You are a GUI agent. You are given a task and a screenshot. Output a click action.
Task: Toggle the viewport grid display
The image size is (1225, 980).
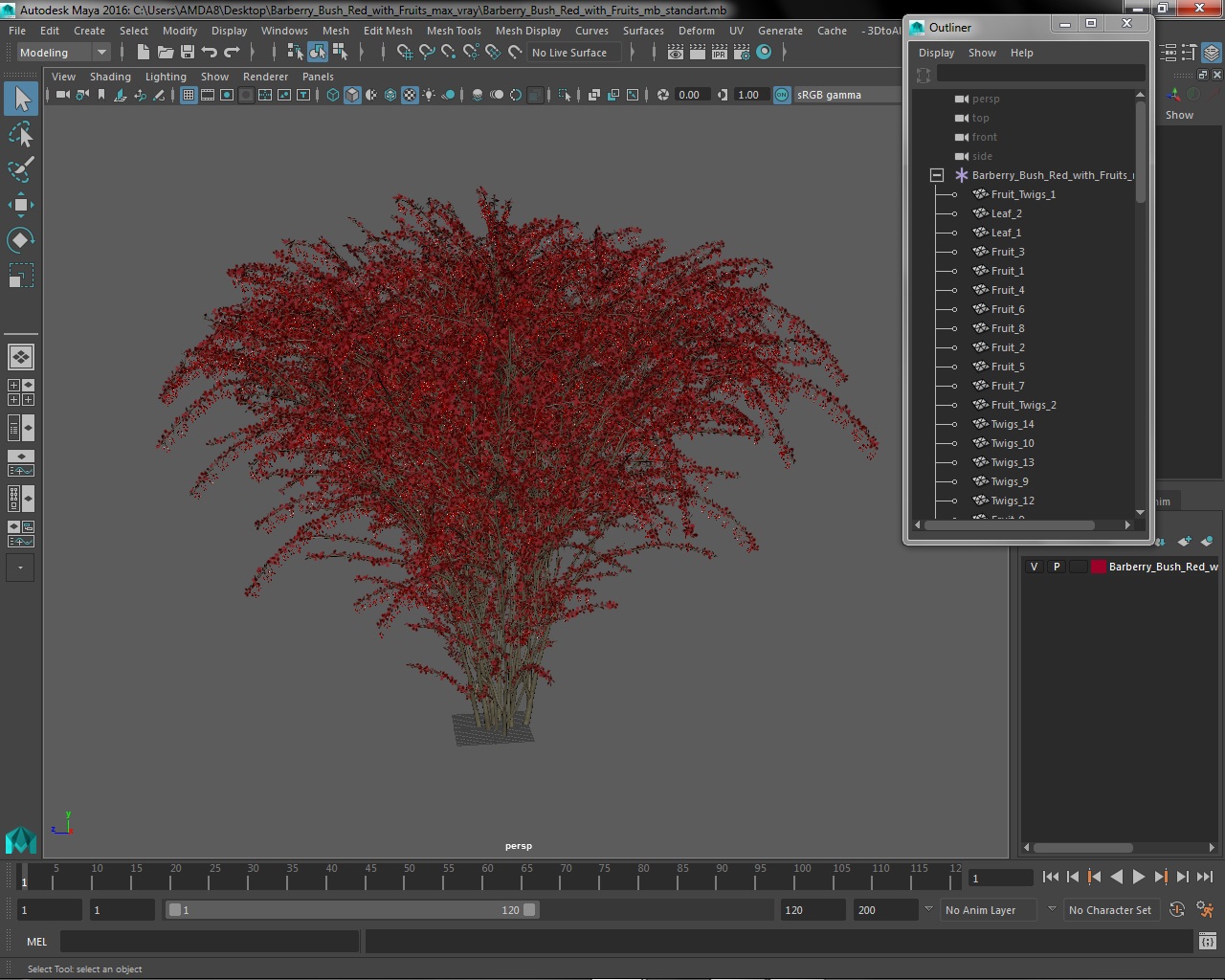click(189, 95)
